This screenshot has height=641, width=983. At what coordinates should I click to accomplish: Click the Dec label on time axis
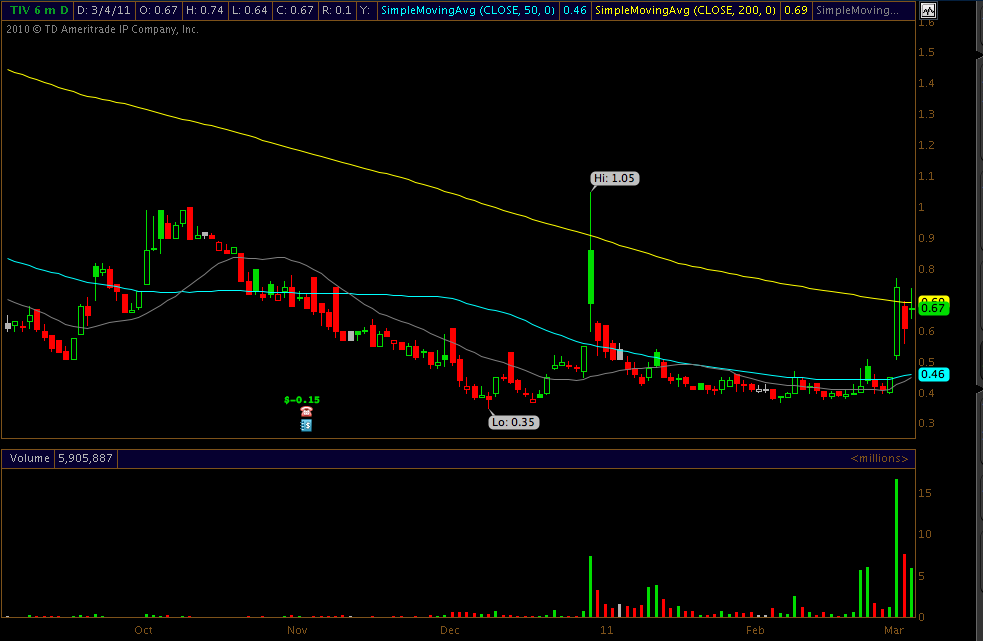(x=449, y=630)
